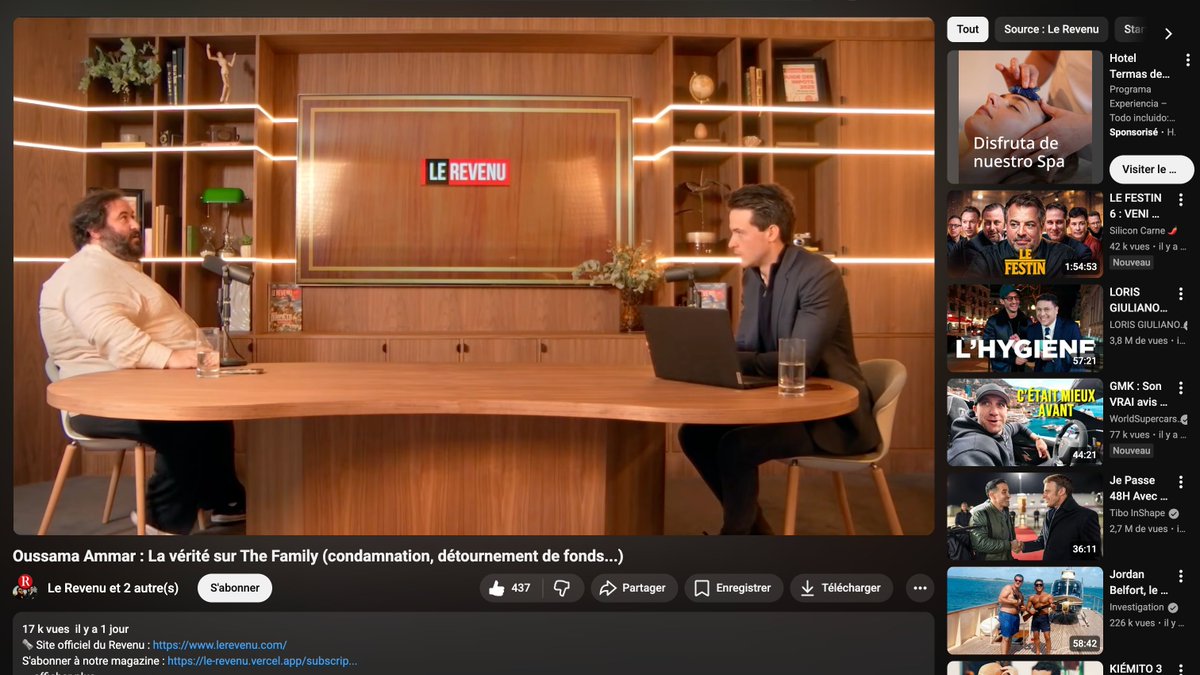Click the 'Site officiel du Revenu' description text
The width and height of the screenshot is (1200, 675).
coord(92,645)
